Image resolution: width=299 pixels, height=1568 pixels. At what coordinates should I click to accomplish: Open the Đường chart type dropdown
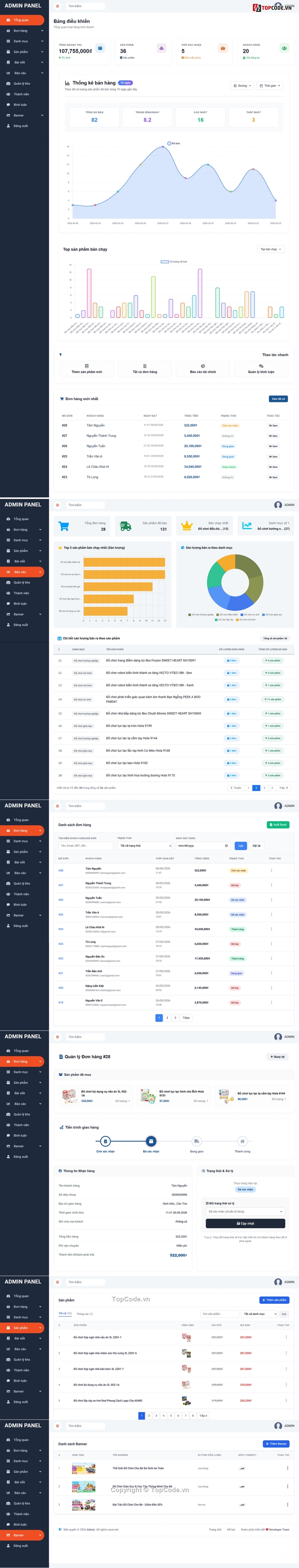(242, 86)
